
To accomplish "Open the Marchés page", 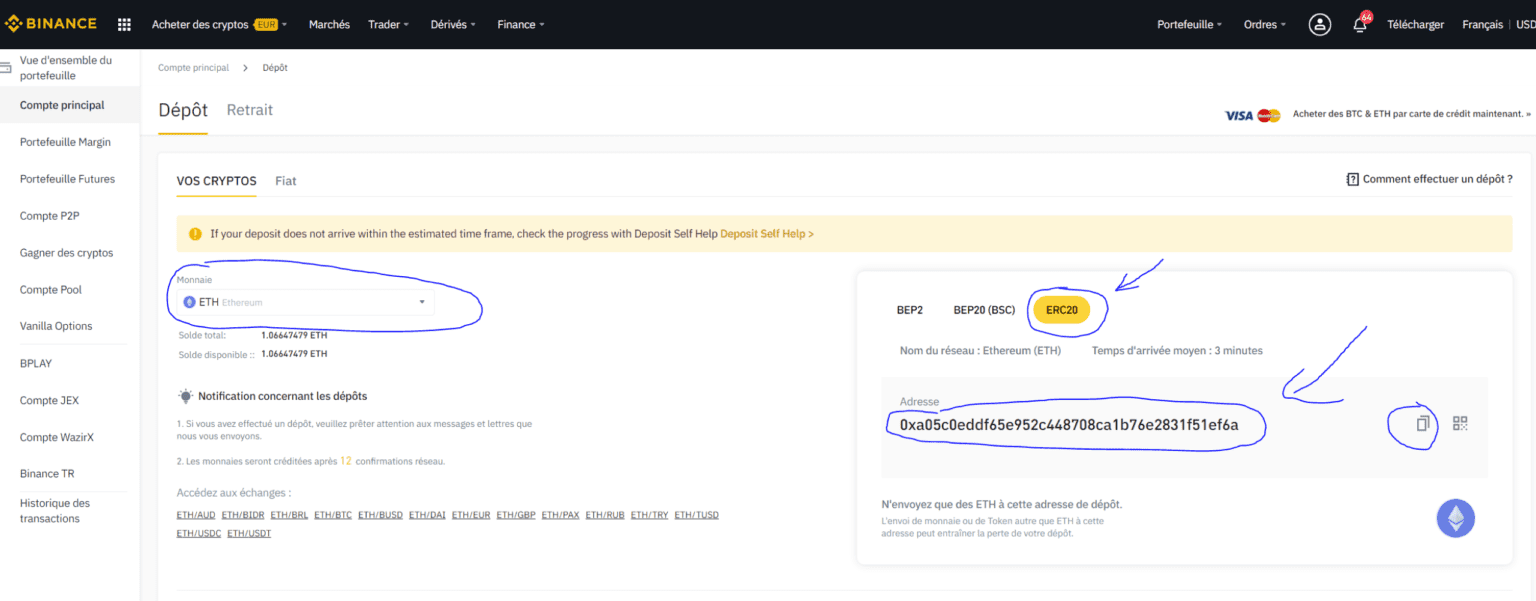I will (x=329, y=24).
